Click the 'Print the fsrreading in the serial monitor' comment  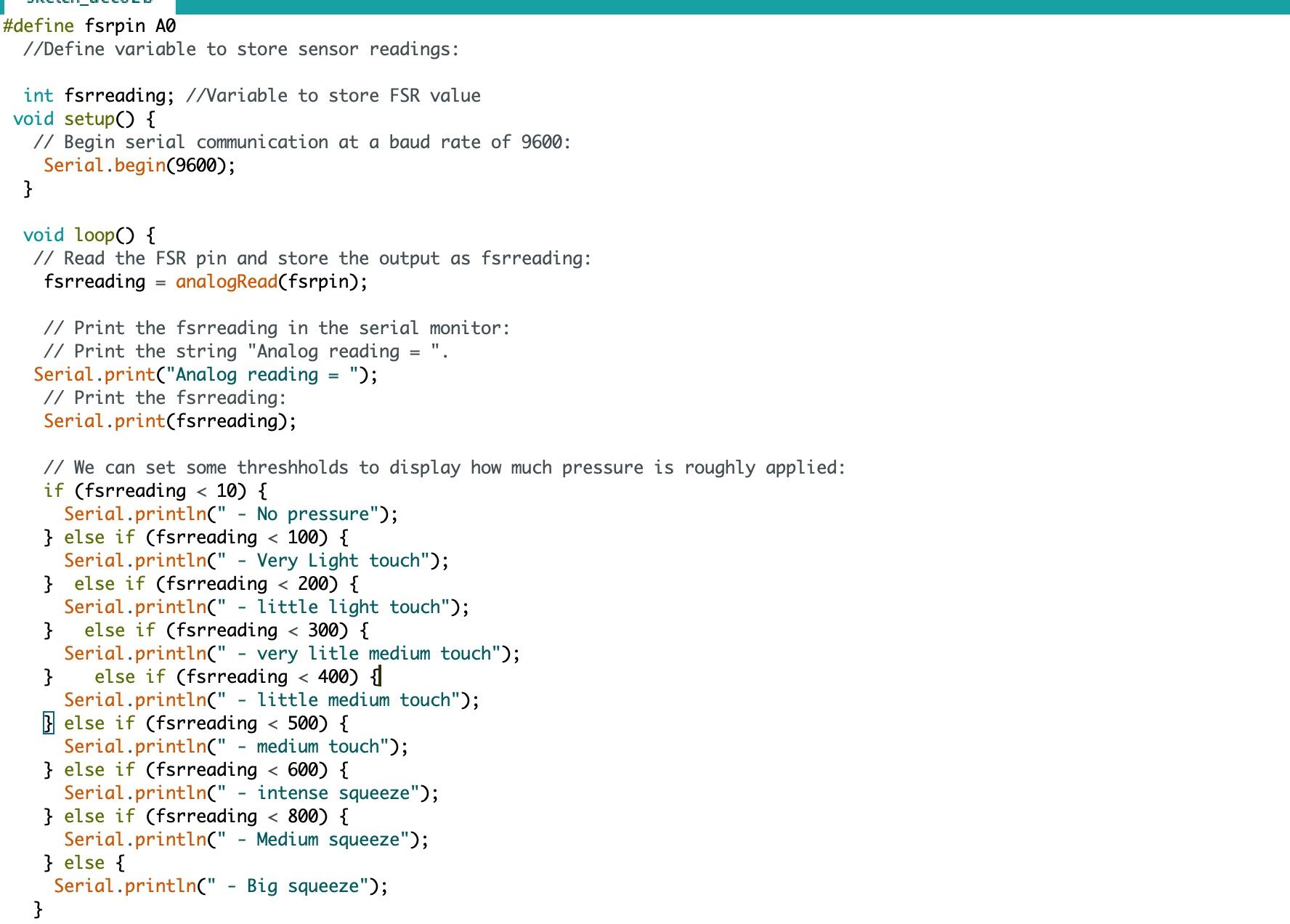click(x=277, y=328)
